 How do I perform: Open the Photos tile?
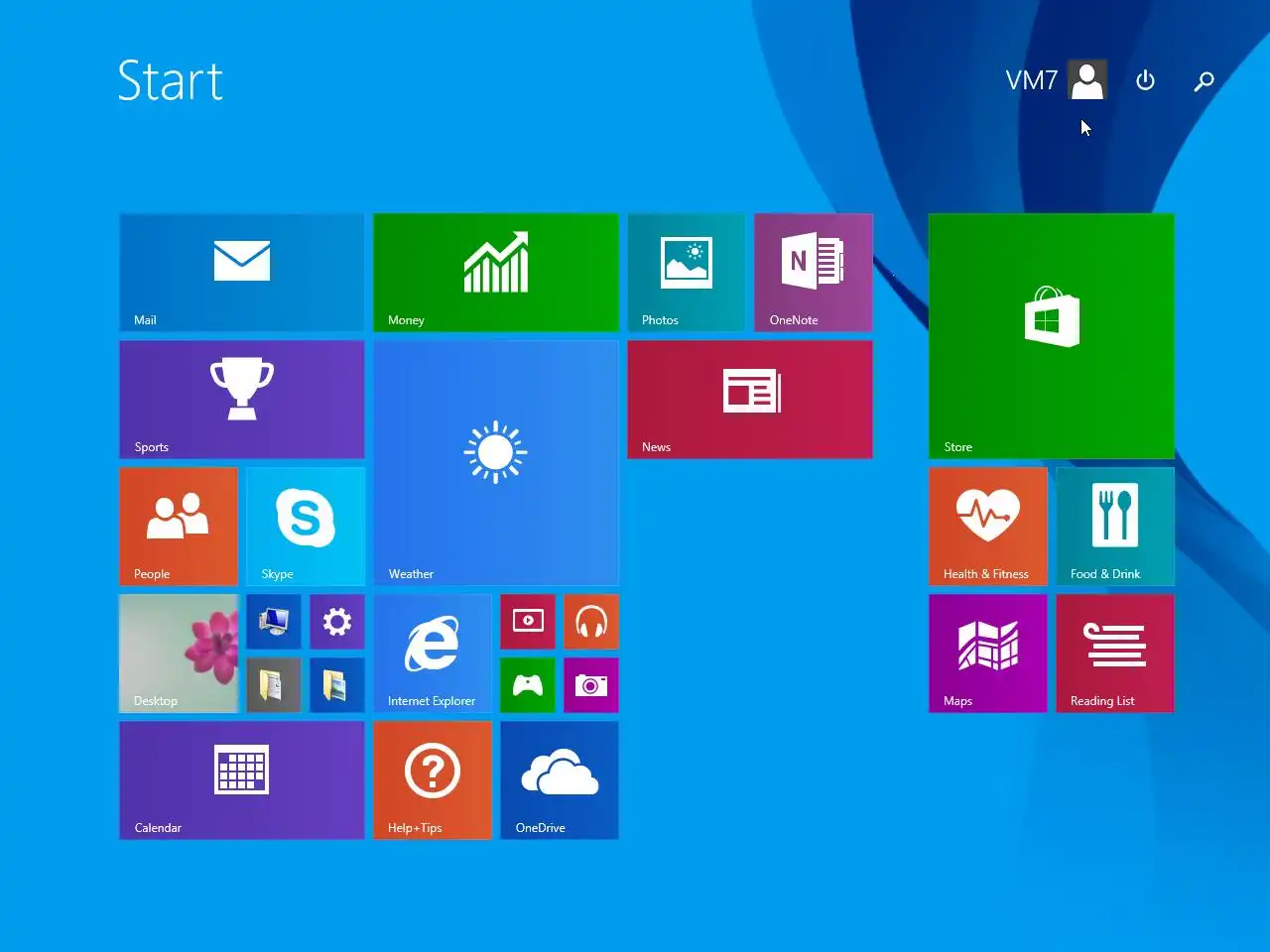tap(687, 273)
